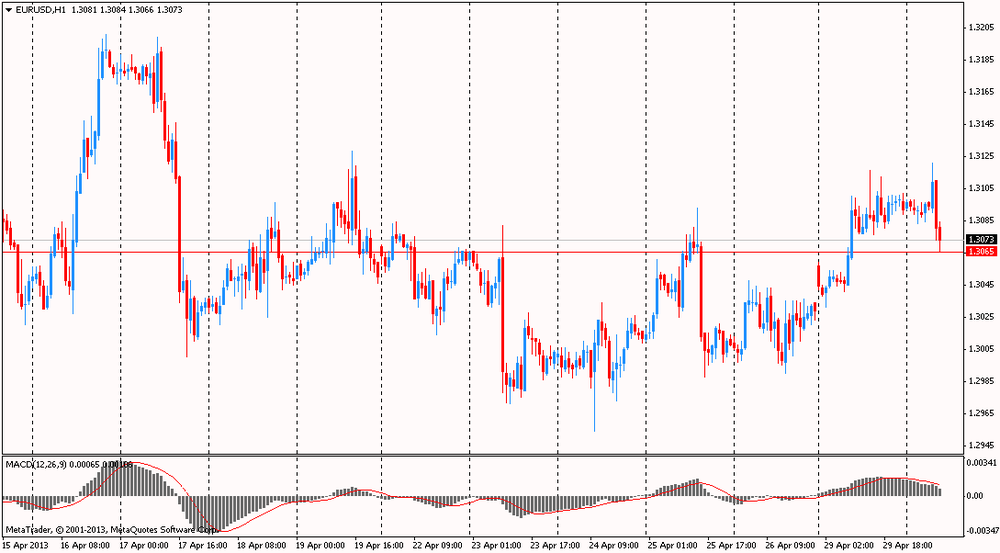Screen dimensions: 1000x553
Task: Click the 23 Apr 01:00 time label
Action: 496,545
